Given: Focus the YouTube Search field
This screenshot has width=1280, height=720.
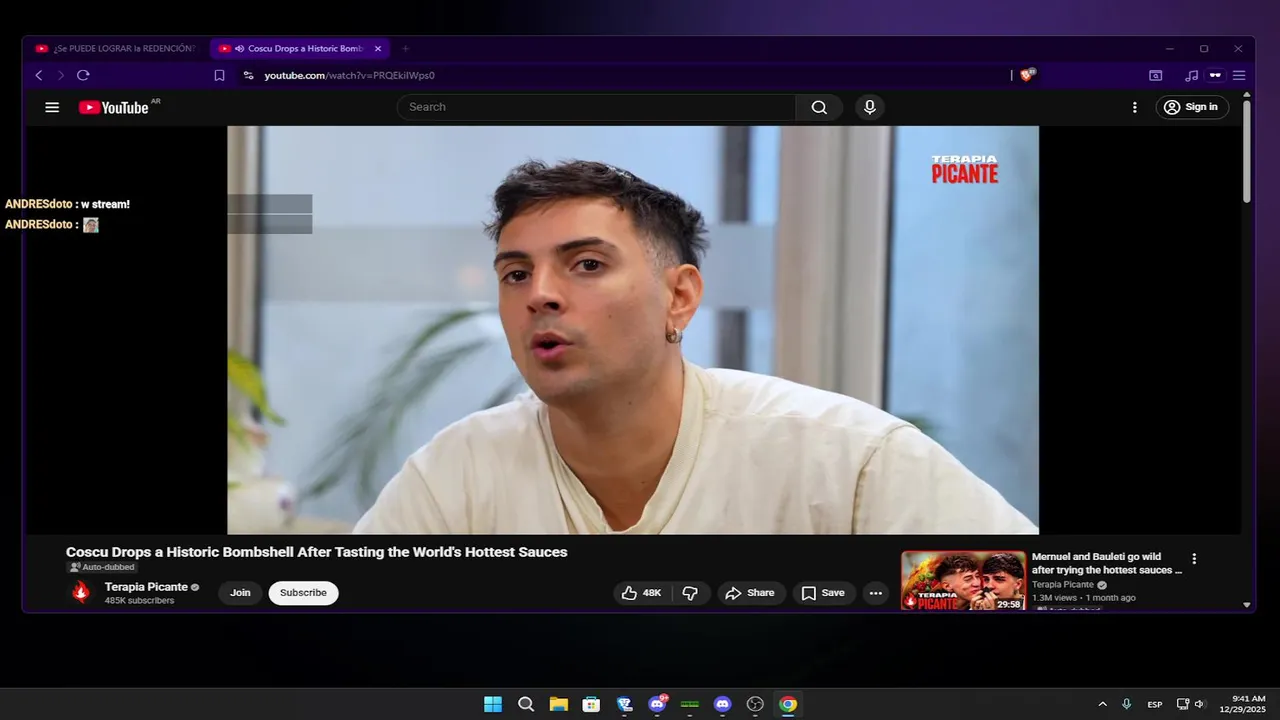Looking at the screenshot, I should [597, 107].
